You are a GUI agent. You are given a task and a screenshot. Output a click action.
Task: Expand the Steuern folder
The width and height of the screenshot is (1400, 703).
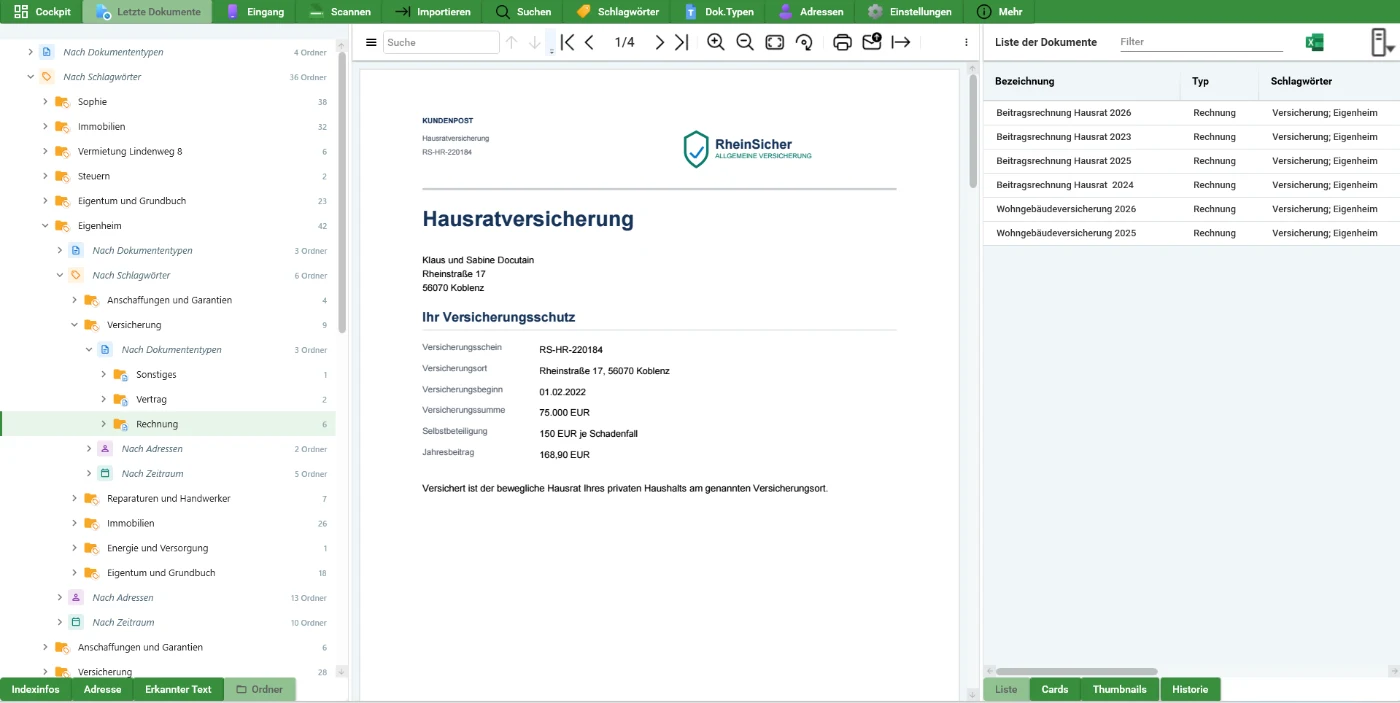tap(45, 176)
